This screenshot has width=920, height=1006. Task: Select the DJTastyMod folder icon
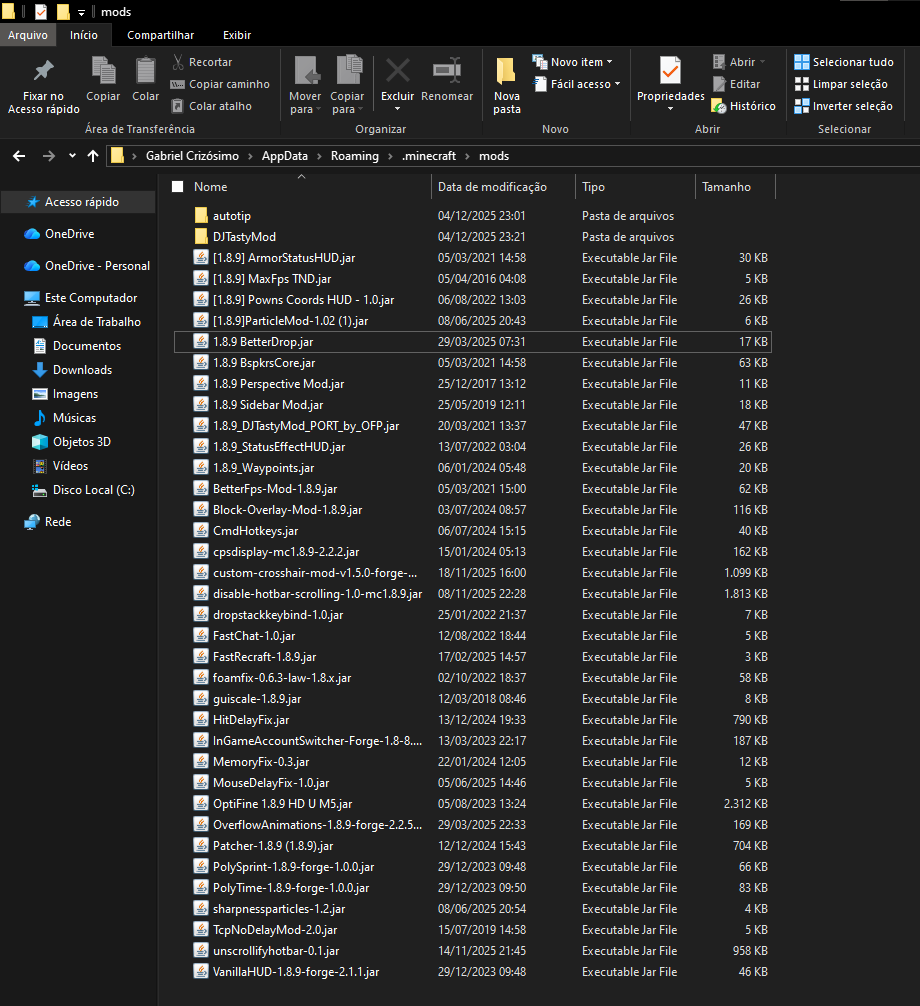point(201,236)
